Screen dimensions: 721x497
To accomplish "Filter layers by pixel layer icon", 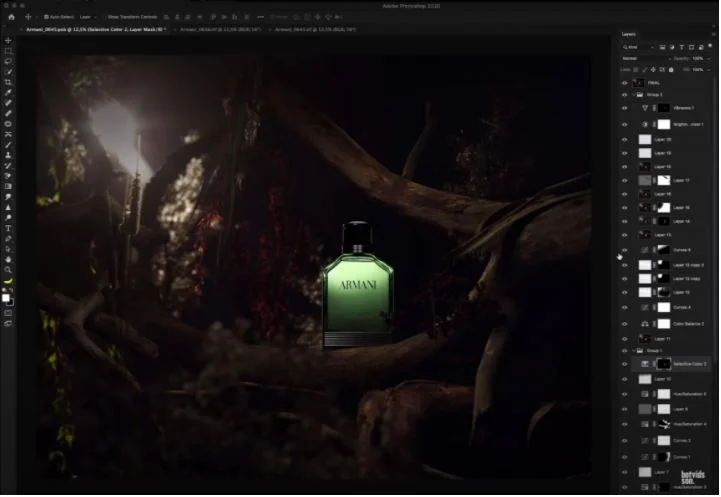I will 663,47.
